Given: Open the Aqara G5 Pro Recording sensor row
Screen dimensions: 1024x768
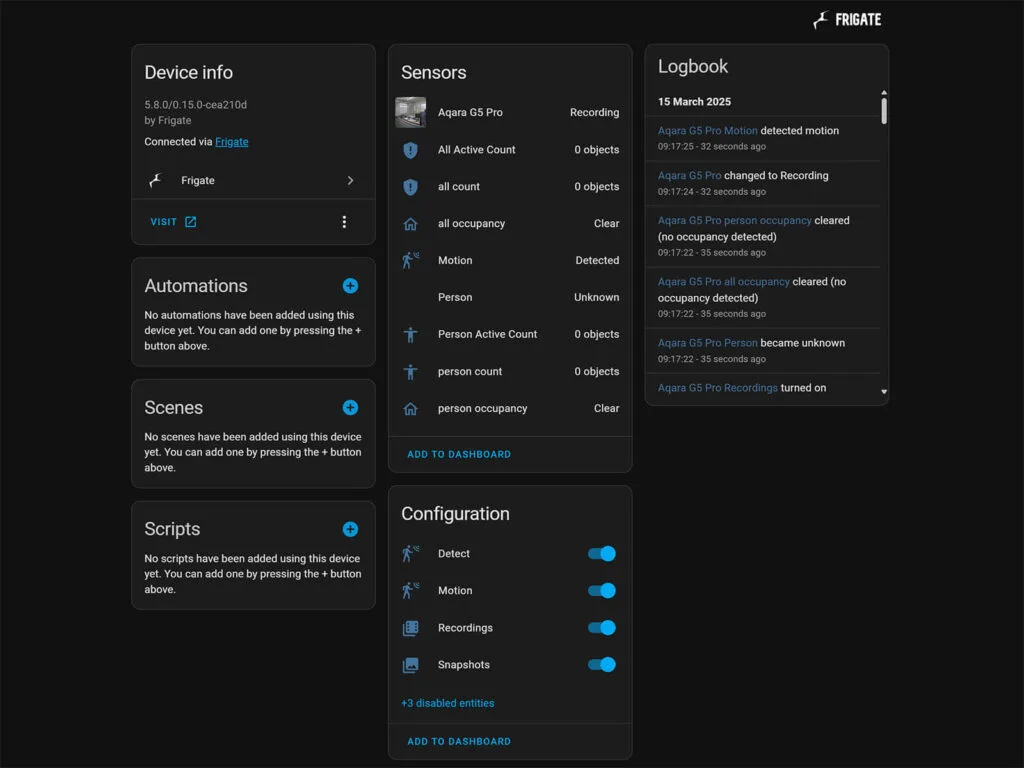Looking at the screenshot, I should 509,112.
